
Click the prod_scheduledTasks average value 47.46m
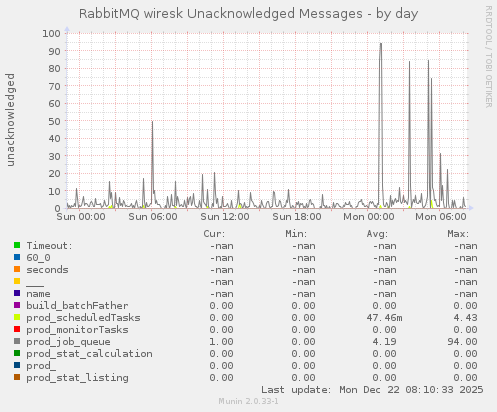point(384,318)
